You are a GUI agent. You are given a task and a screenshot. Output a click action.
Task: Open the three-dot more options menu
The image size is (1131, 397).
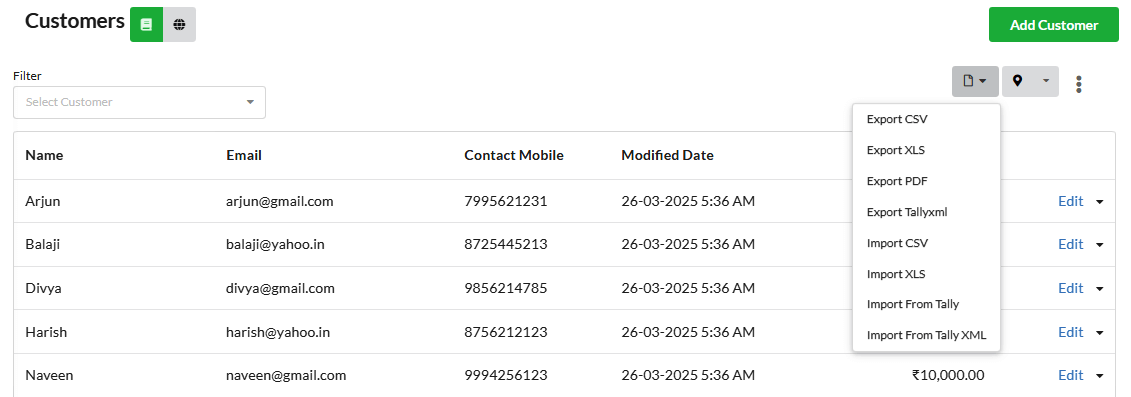(x=1079, y=84)
